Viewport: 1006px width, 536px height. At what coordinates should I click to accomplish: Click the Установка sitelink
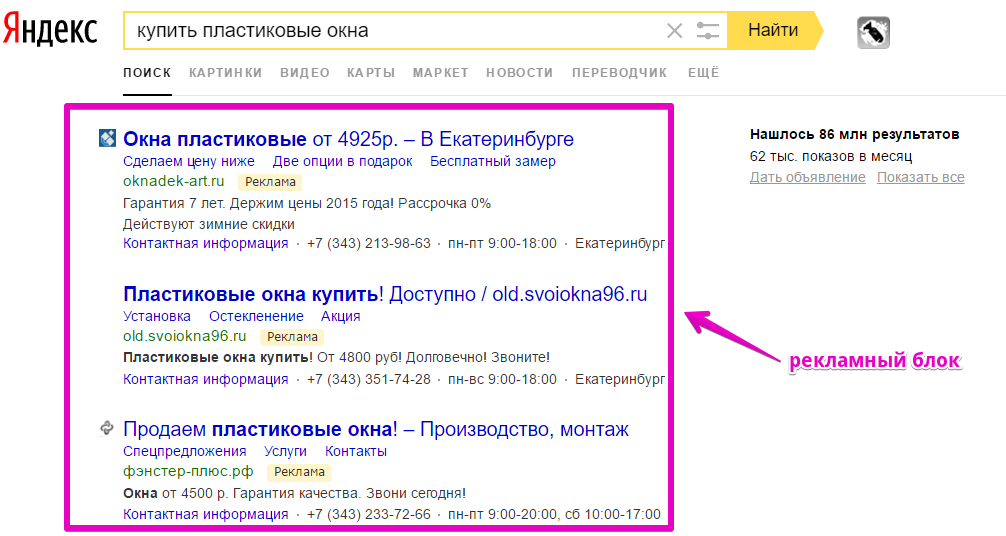[157, 316]
